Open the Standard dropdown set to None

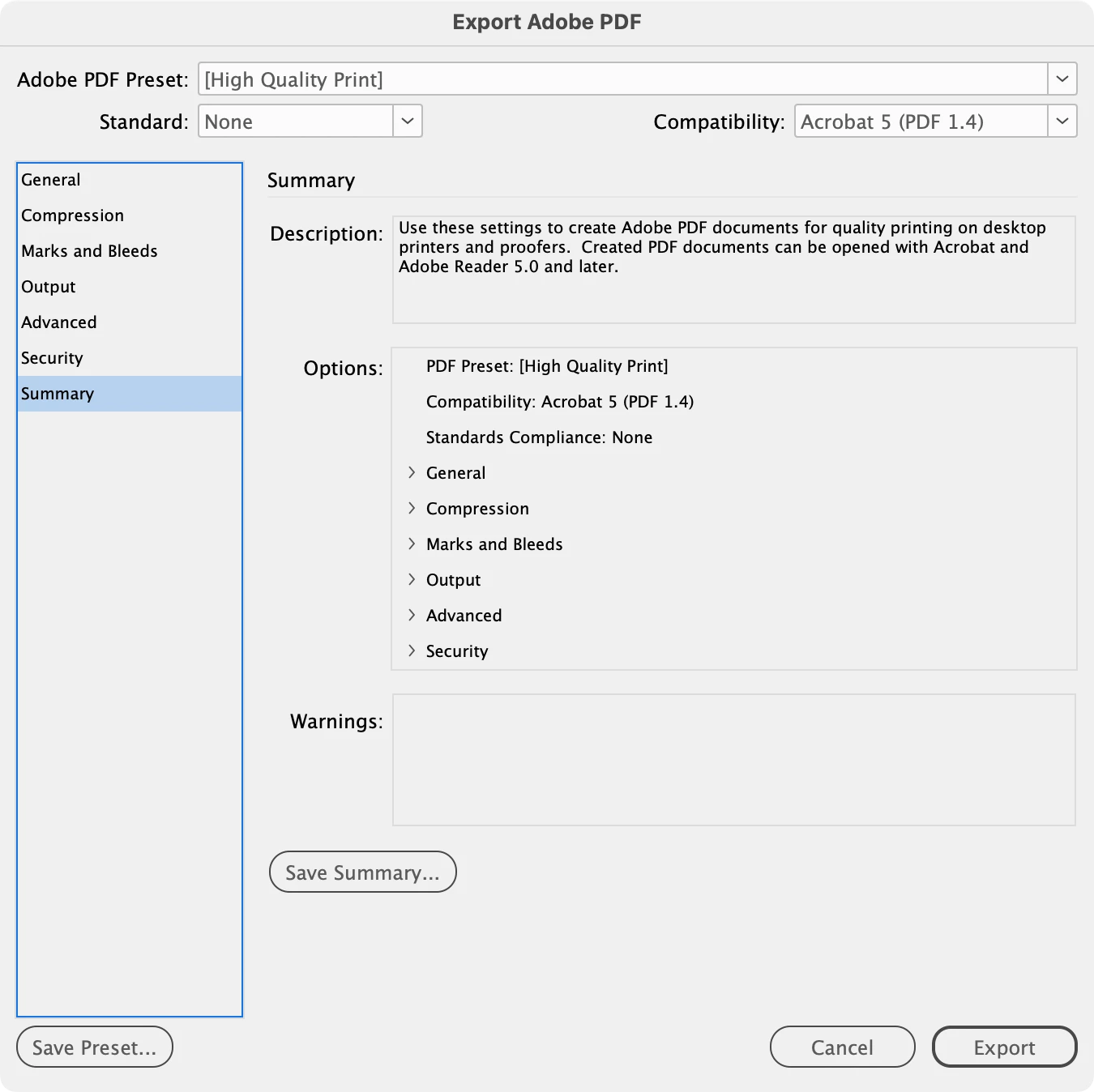(310, 122)
